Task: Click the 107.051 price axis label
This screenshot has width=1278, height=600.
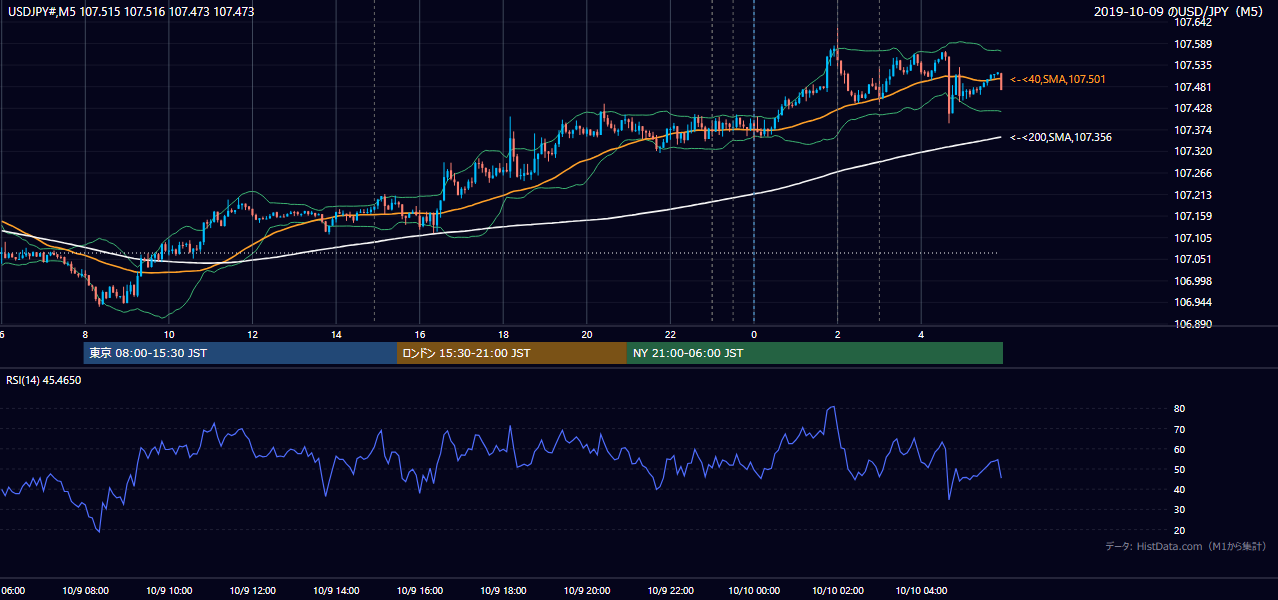Action: 1193,259
